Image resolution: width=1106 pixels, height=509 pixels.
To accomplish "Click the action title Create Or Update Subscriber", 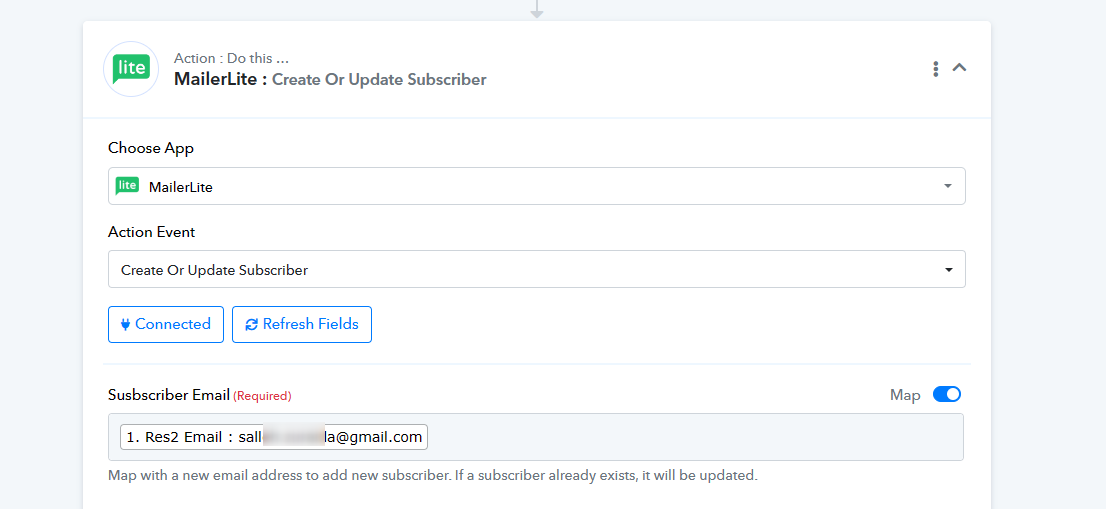I will pyautogui.click(x=379, y=80).
